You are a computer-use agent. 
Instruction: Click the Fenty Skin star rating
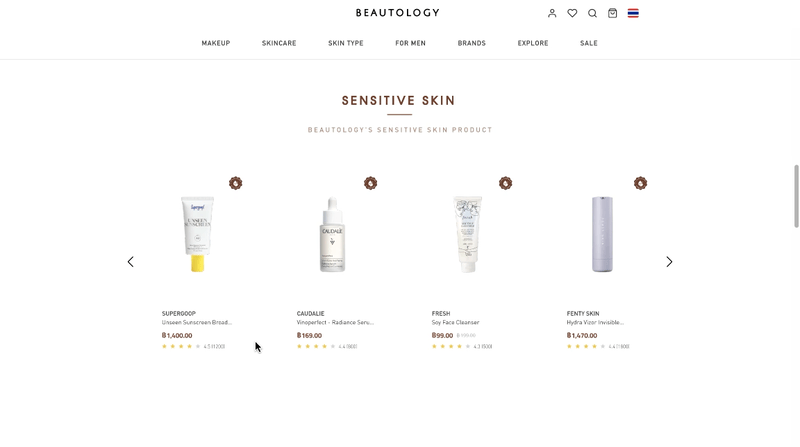[x=586, y=346]
